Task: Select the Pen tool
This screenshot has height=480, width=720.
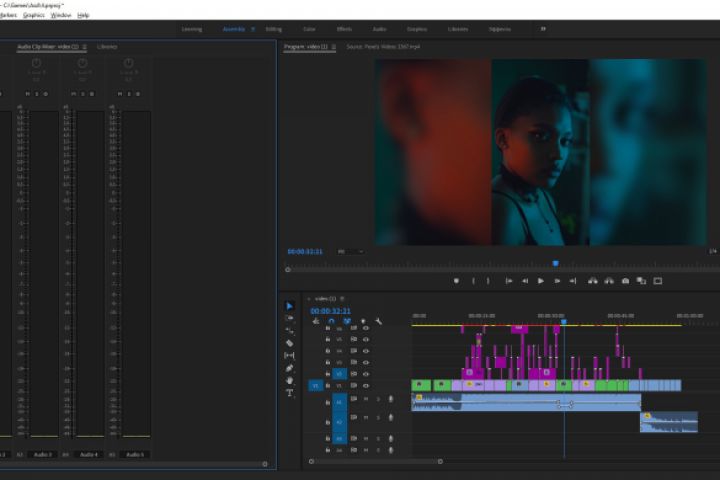Action: point(289,368)
